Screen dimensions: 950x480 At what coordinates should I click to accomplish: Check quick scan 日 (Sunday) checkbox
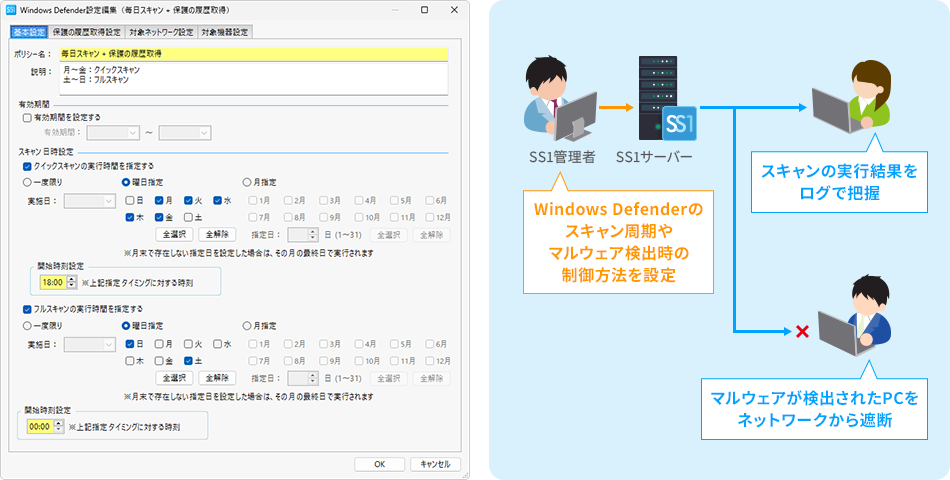coord(130,201)
